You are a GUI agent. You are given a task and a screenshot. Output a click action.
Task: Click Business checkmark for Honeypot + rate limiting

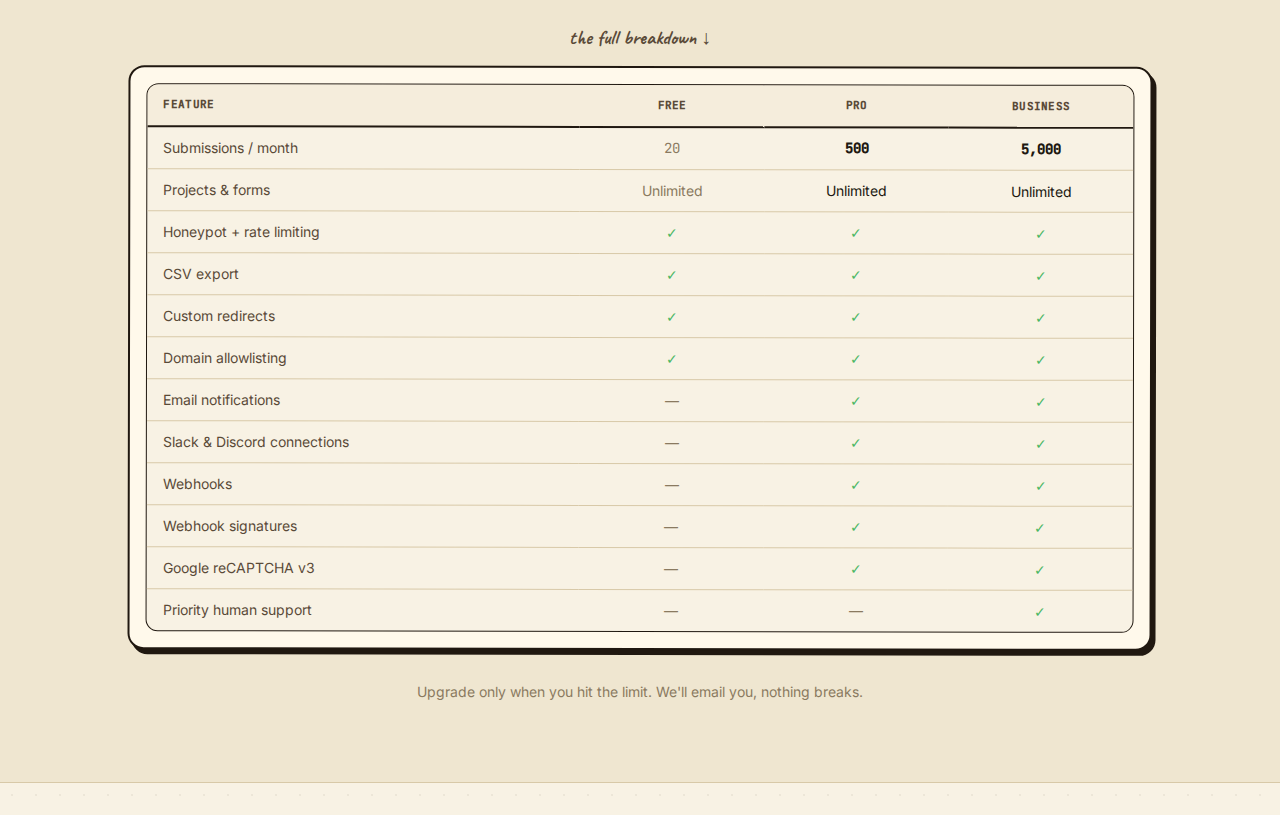[x=1041, y=234]
